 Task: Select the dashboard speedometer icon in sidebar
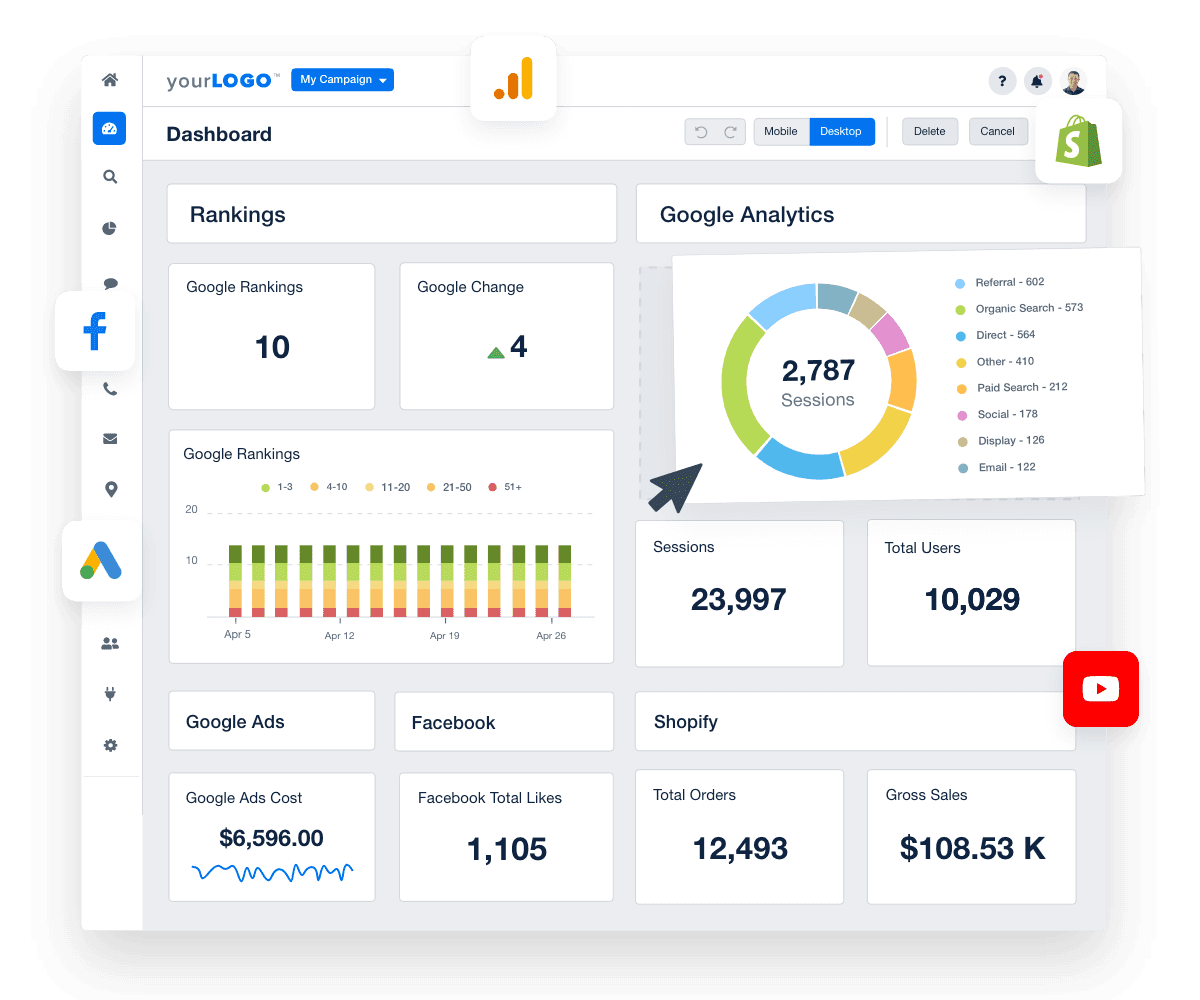[x=109, y=128]
